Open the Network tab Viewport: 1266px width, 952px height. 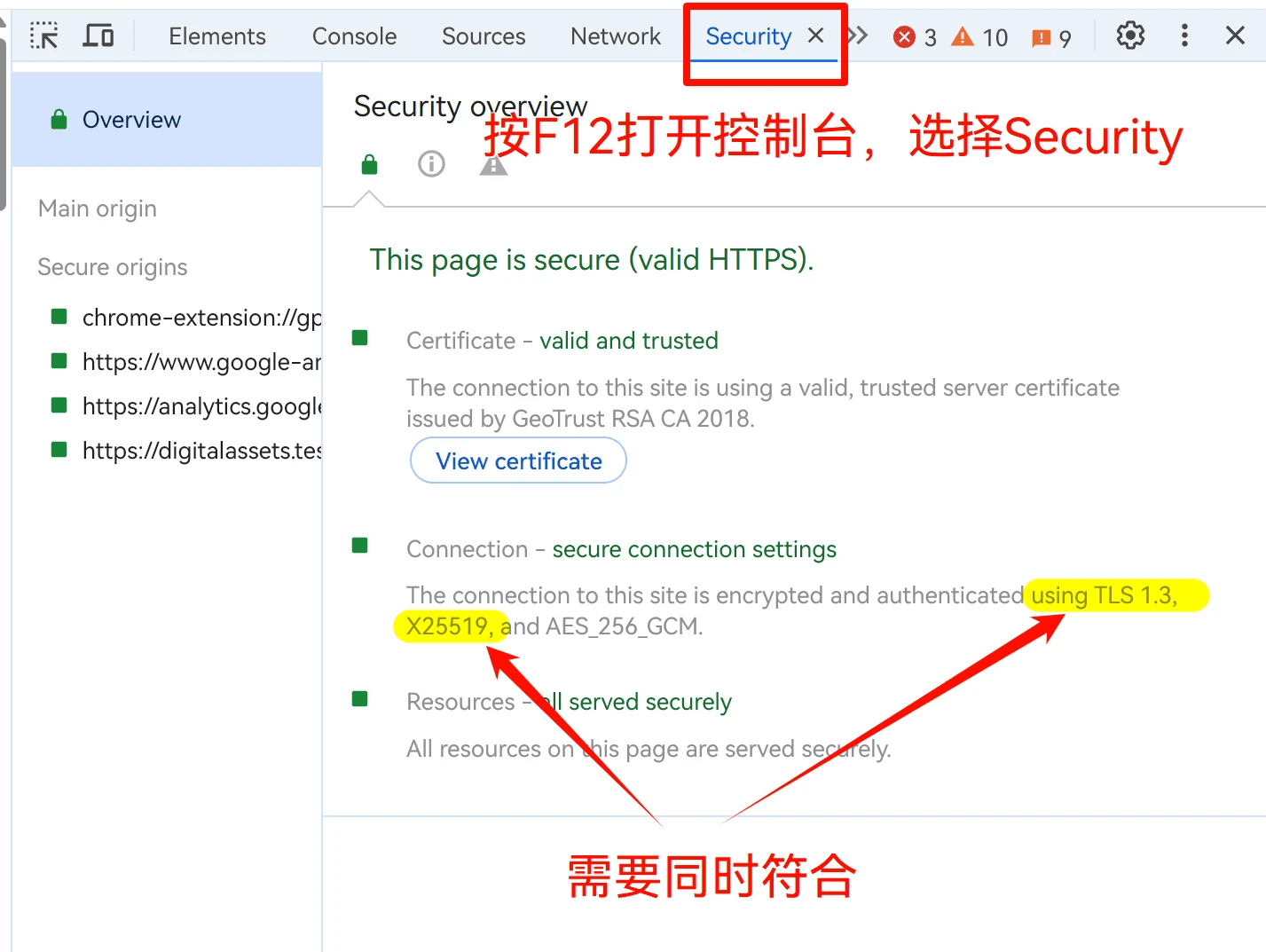(x=615, y=36)
